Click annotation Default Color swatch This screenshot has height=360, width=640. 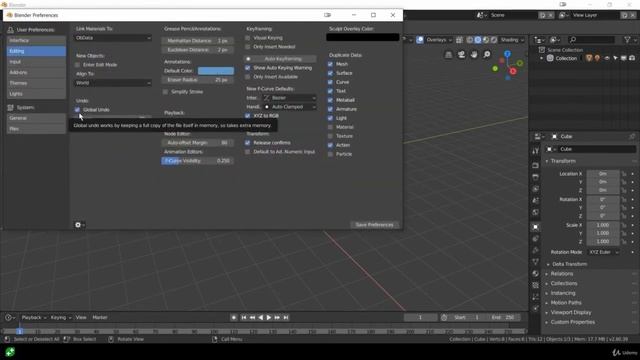coord(216,71)
